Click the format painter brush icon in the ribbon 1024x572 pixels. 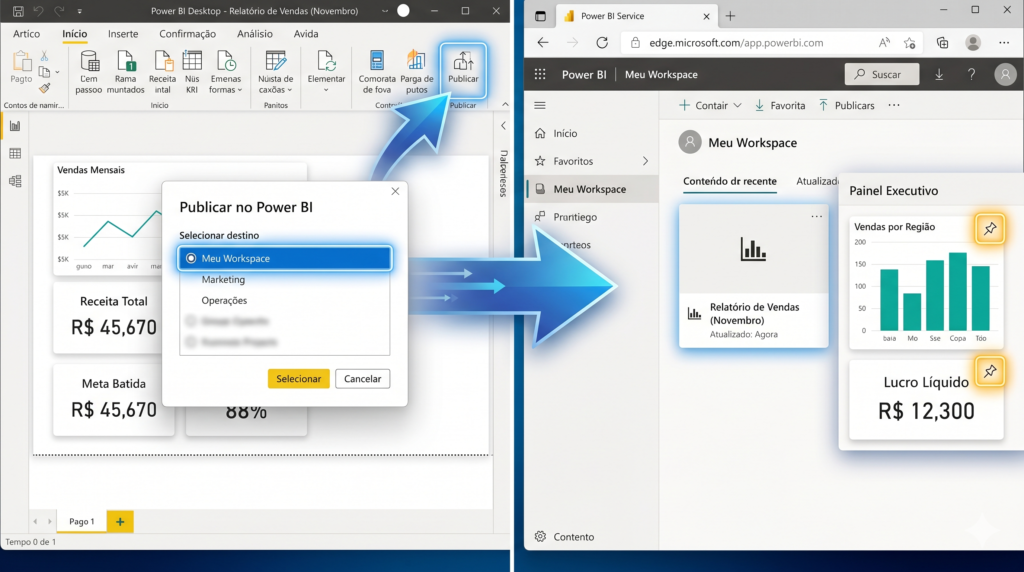point(44,87)
